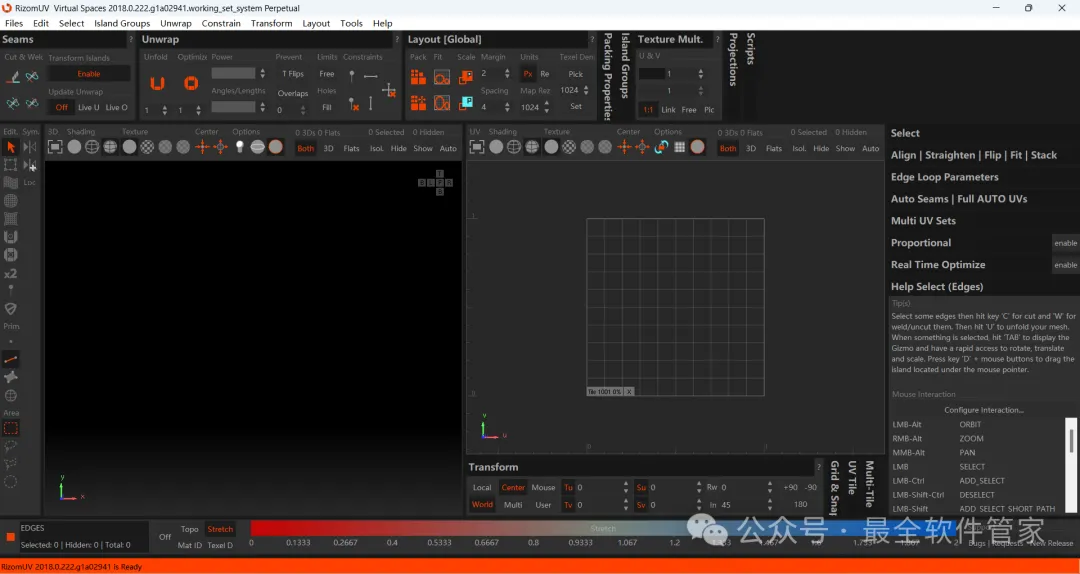Click the Optimize square icon
The height and width of the screenshot is (574, 1080).
click(191, 83)
